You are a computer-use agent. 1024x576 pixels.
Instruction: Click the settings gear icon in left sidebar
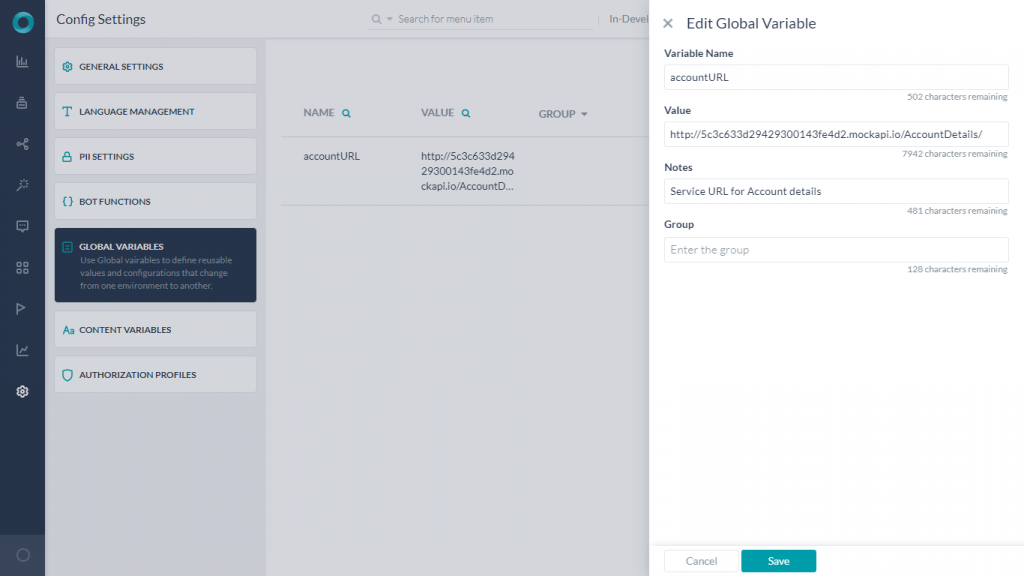tap(22, 391)
